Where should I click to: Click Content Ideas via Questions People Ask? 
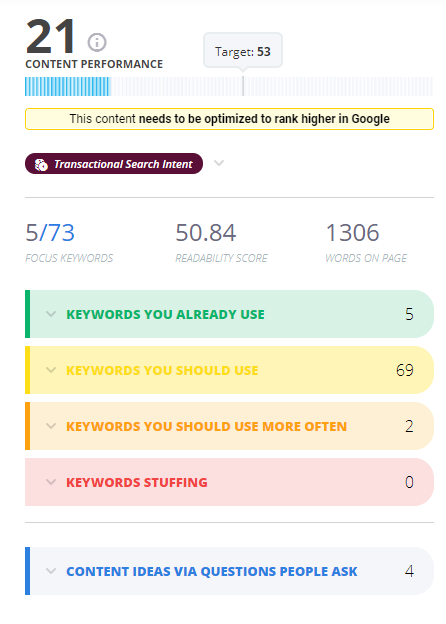212,571
